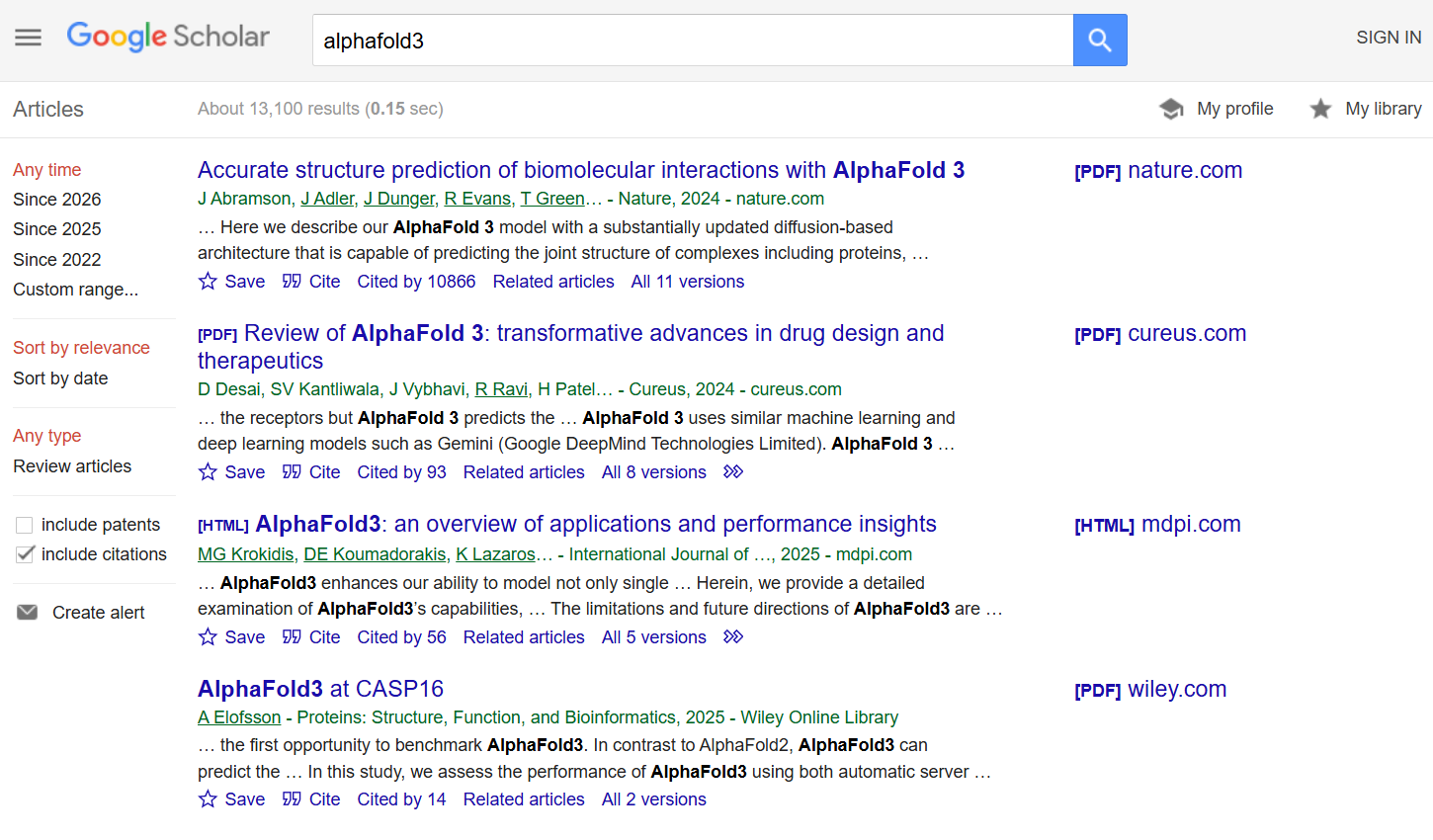Click the quote Cite icon for AlphaFold3 at CASP16
1433x840 pixels.
pyautogui.click(x=292, y=799)
